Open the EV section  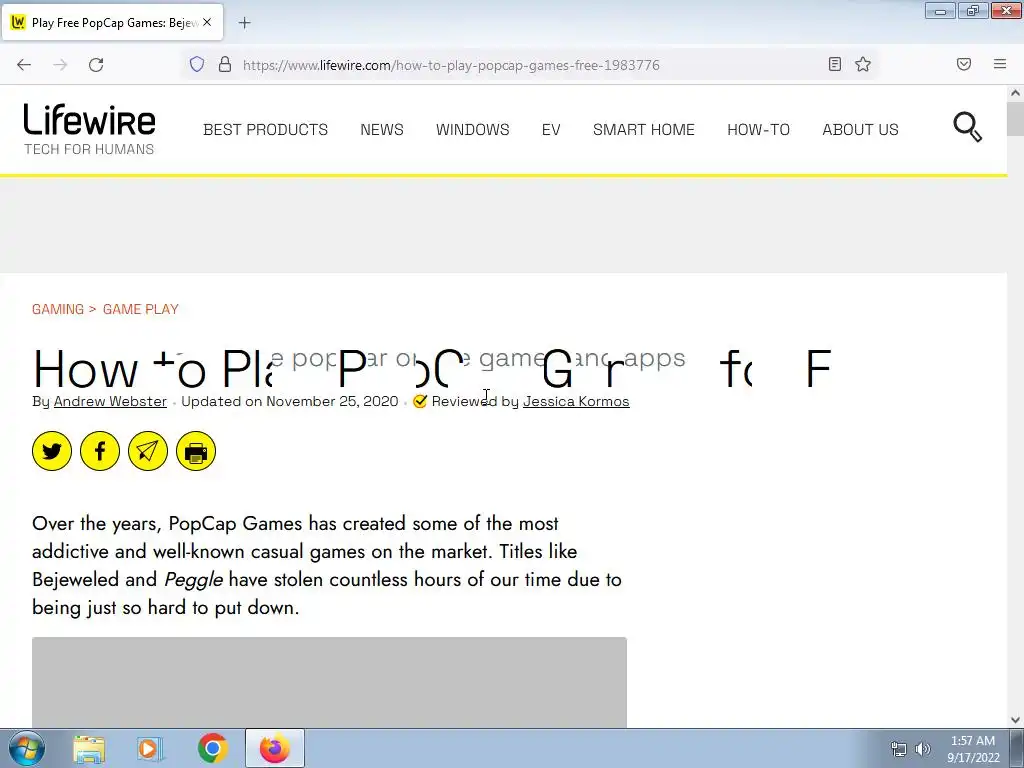[x=551, y=130]
